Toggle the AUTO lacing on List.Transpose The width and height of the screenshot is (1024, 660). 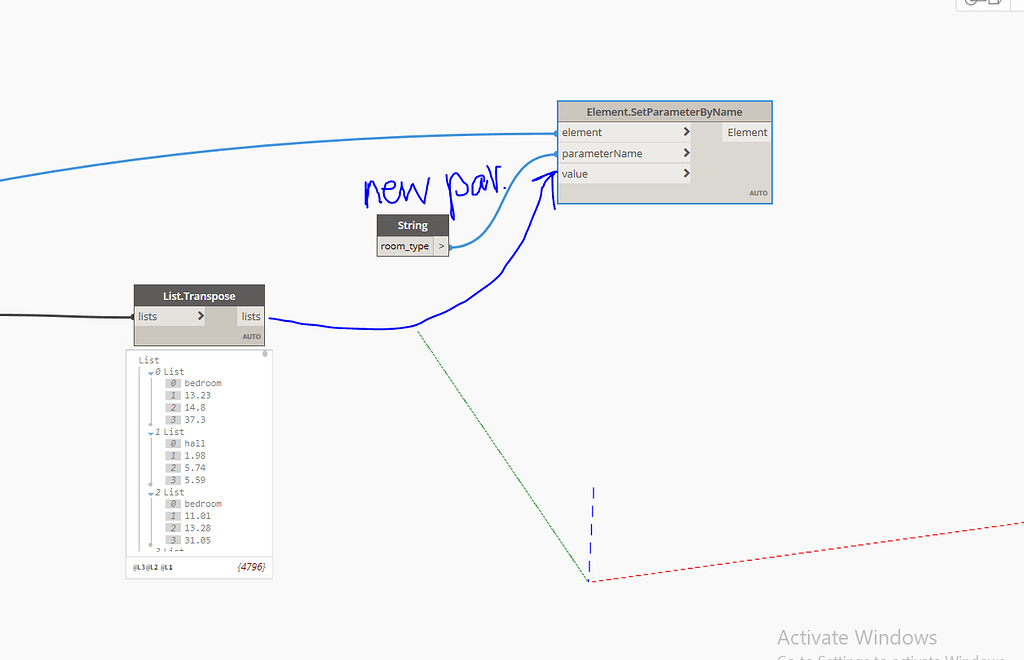(252, 337)
